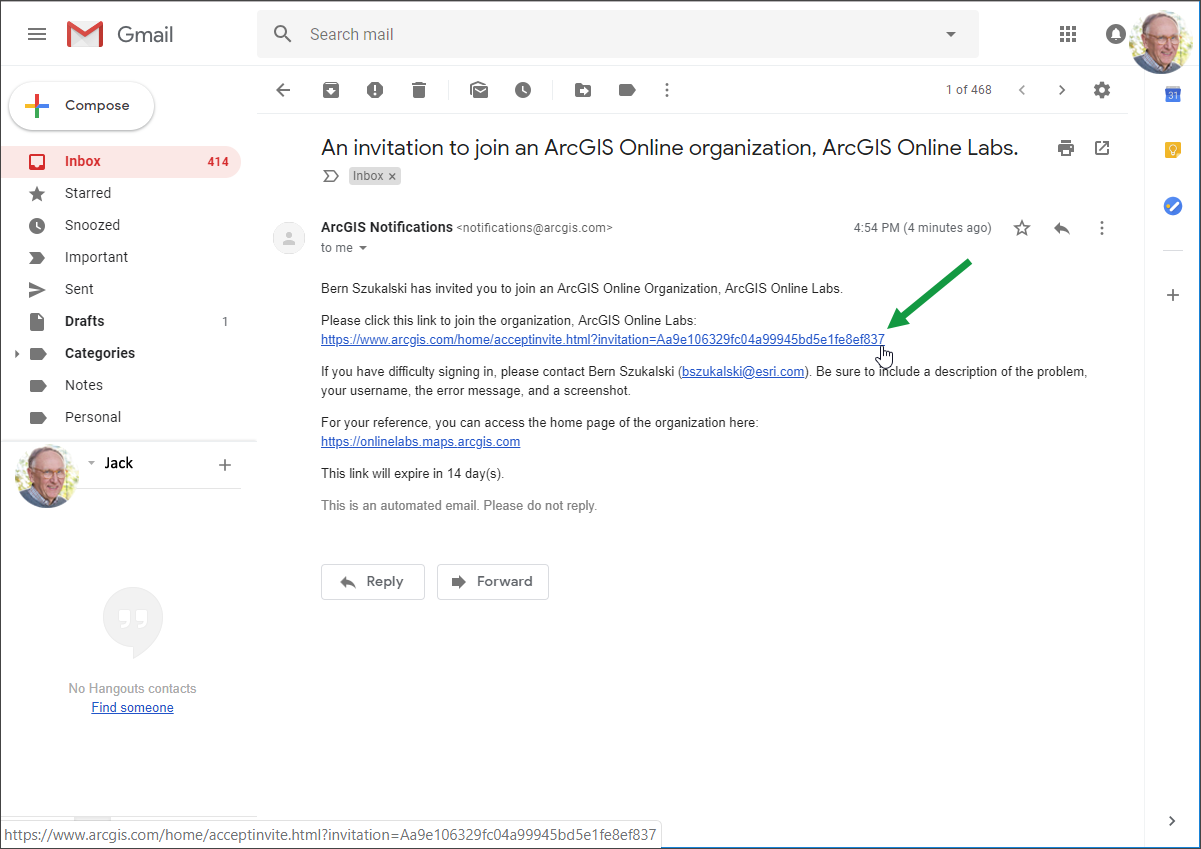Image resolution: width=1201 pixels, height=849 pixels.
Task: Click the Search mail field
Action: 617,34
